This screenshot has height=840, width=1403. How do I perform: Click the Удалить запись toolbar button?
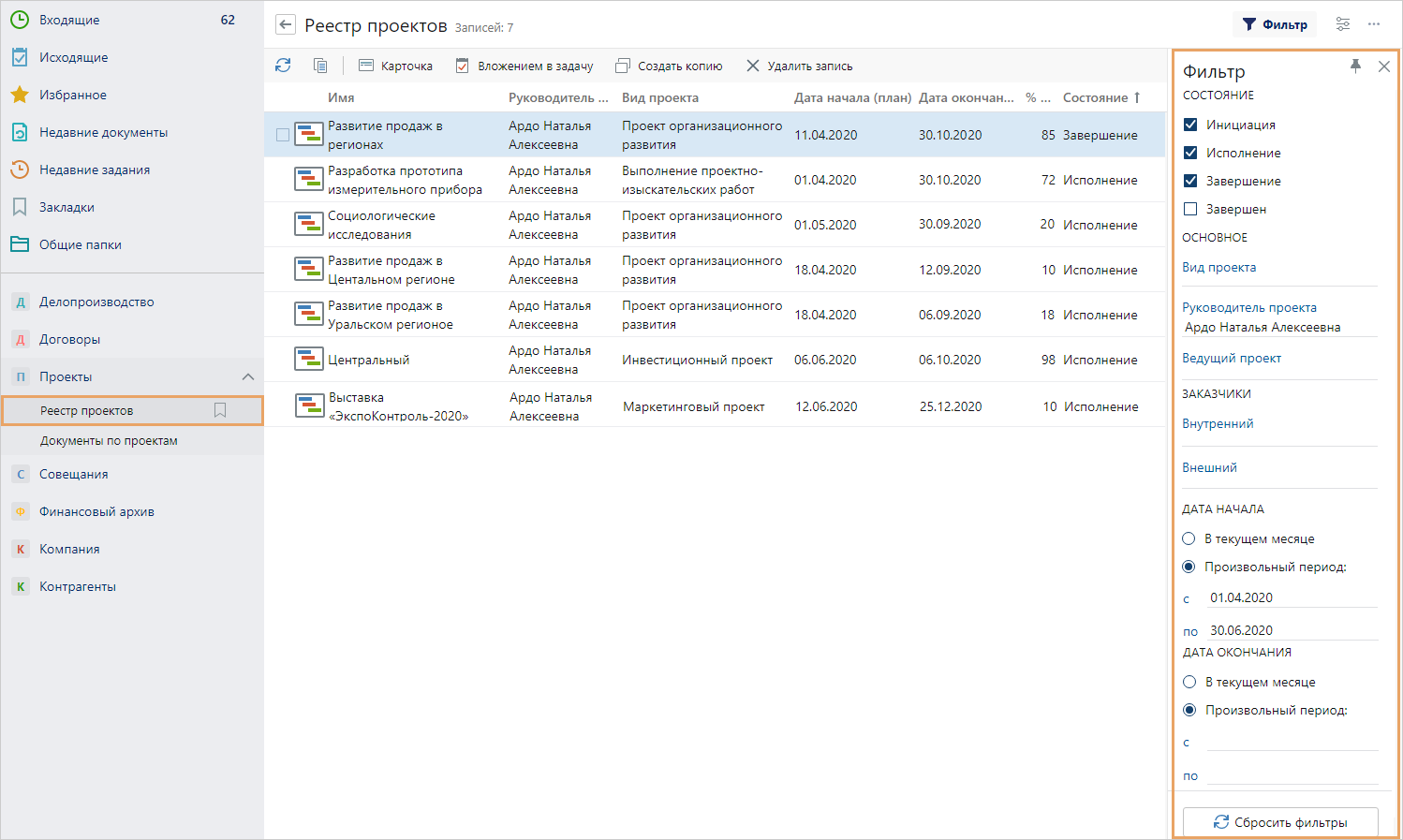pos(800,66)
